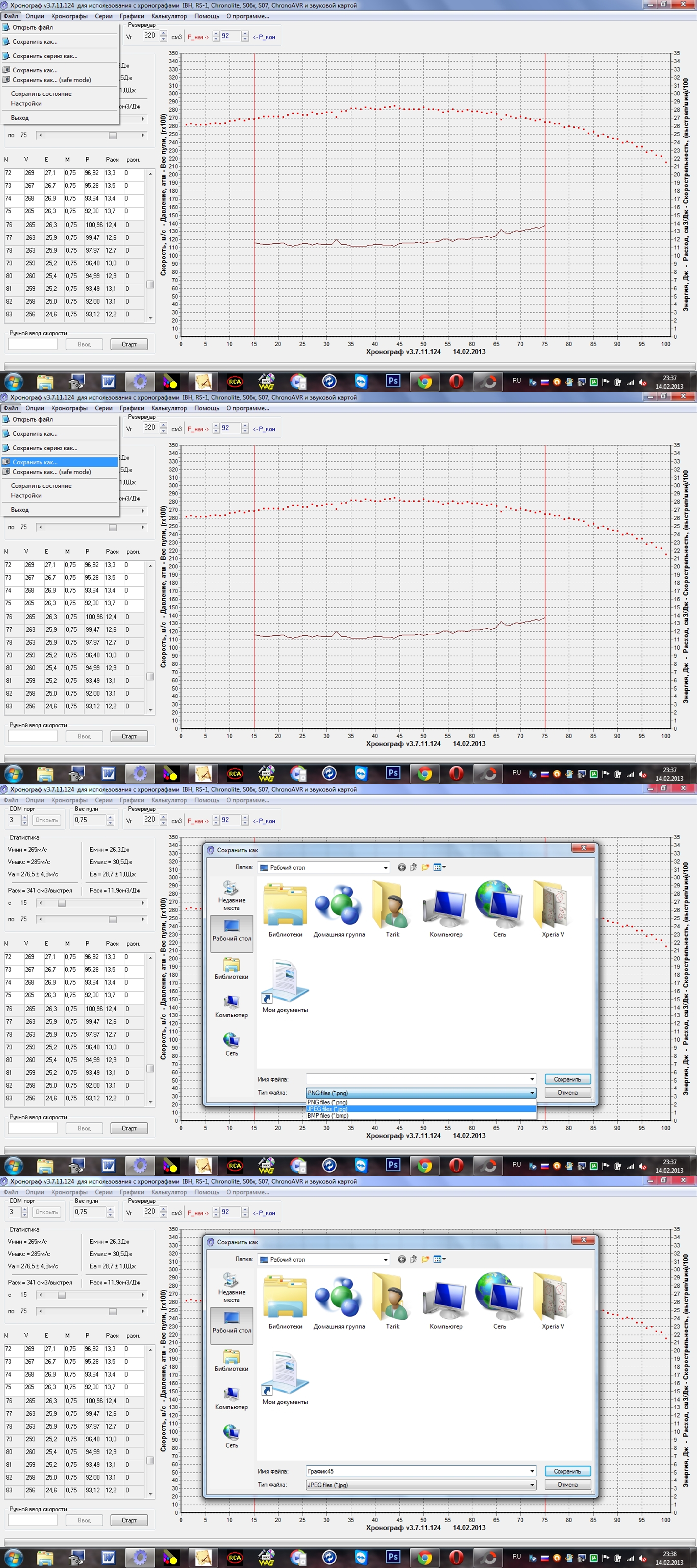Go up one level in the График45 dialog
The height and width of the screenshot is (1568, 697).
tap(413, 1259)
